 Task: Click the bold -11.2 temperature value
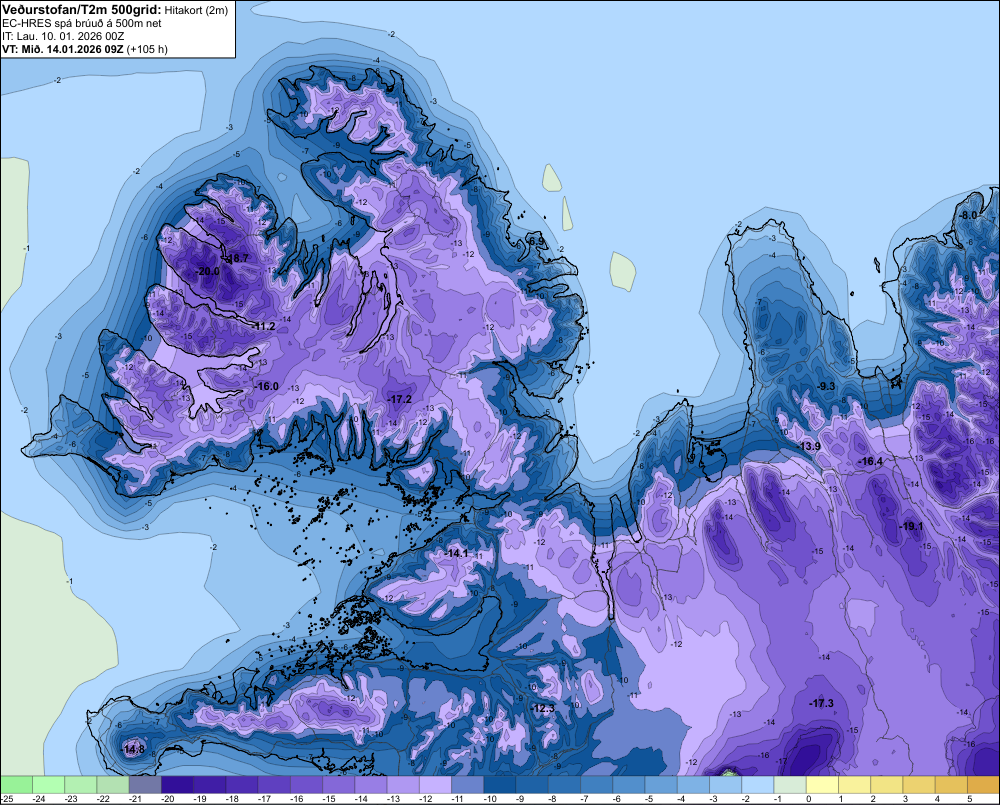[x=264, y=327]
